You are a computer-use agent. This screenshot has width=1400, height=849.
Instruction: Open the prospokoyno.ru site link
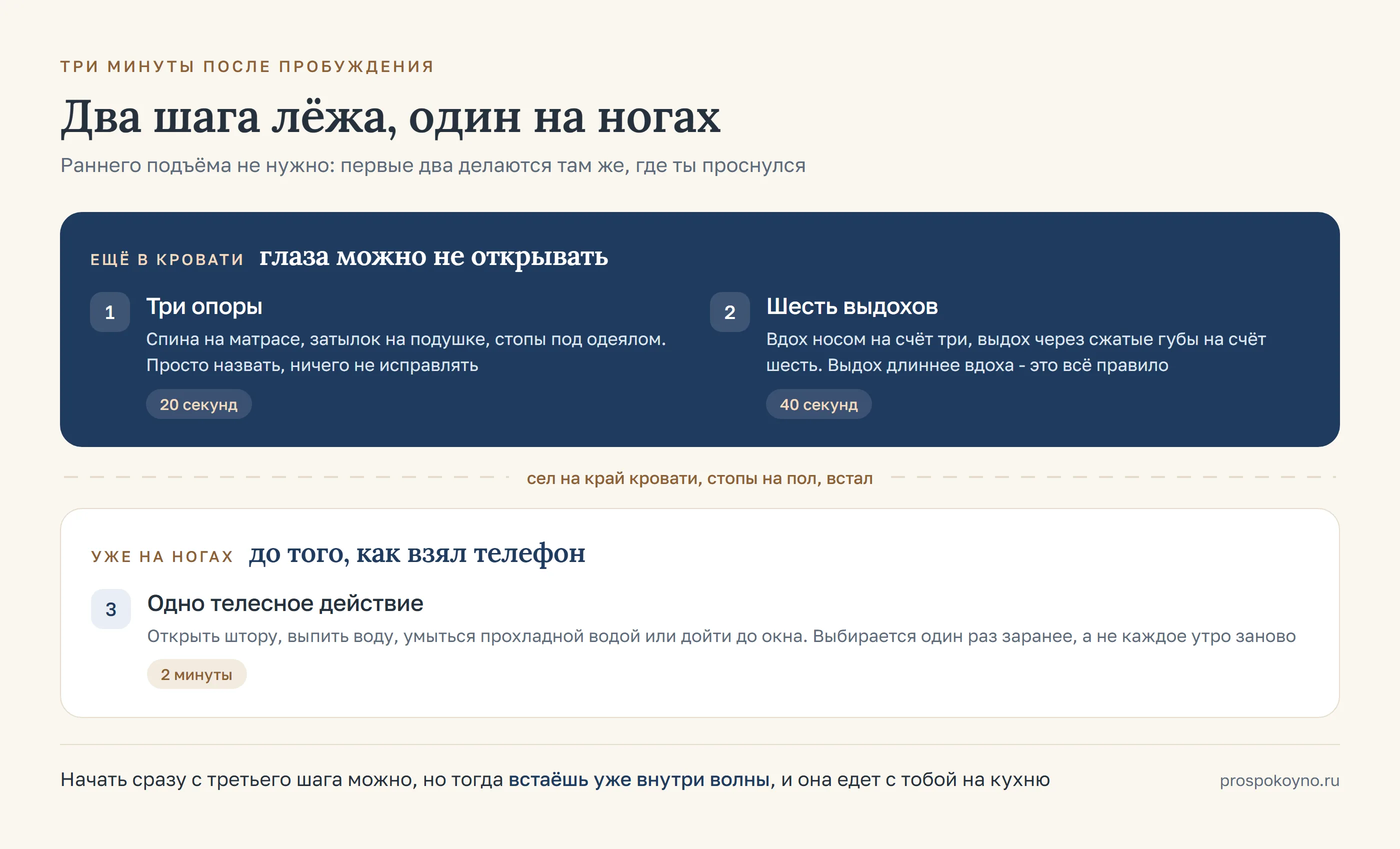pos(1279,780)
